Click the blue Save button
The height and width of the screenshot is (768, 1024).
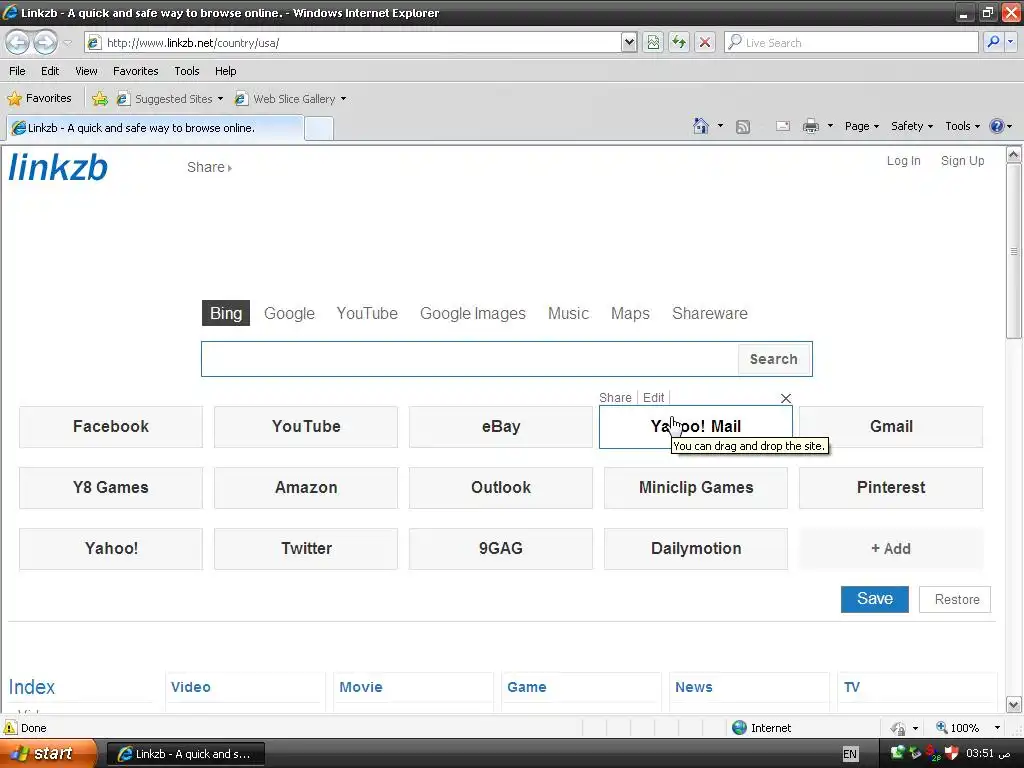(874, 599)
